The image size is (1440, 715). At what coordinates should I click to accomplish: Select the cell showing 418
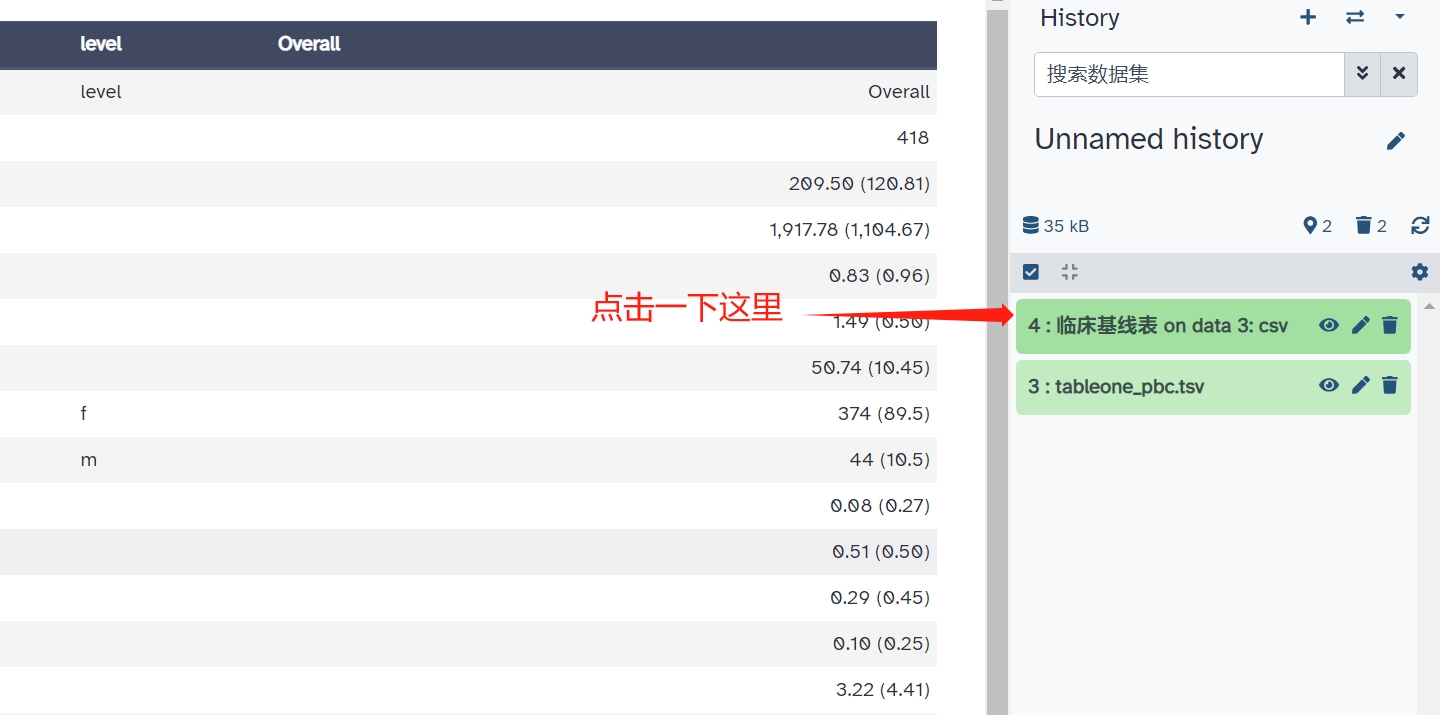point(913,138)
